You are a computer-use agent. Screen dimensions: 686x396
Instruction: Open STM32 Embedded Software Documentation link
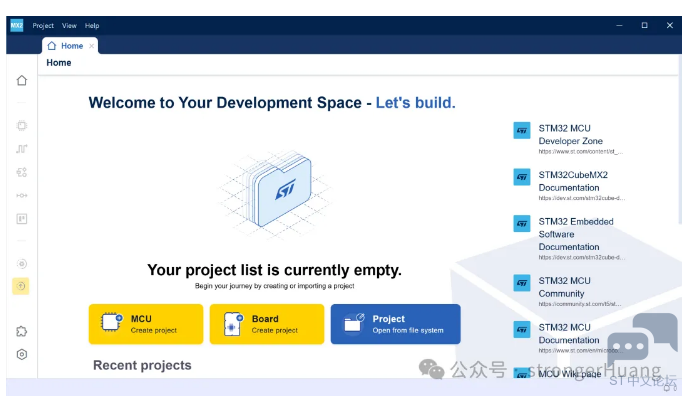coord(576,234)
